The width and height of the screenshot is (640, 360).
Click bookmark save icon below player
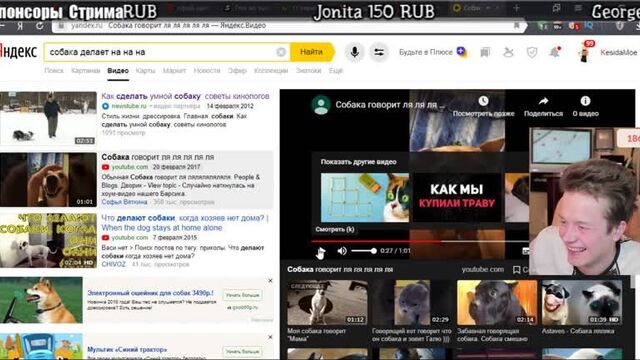click(516, 270)
